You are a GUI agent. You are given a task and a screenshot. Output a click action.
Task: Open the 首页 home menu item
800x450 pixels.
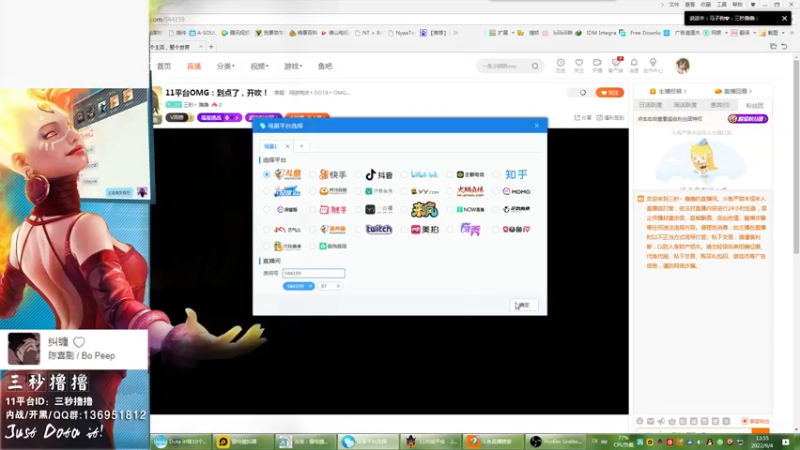pyautogui.click(x=164, y=66)
